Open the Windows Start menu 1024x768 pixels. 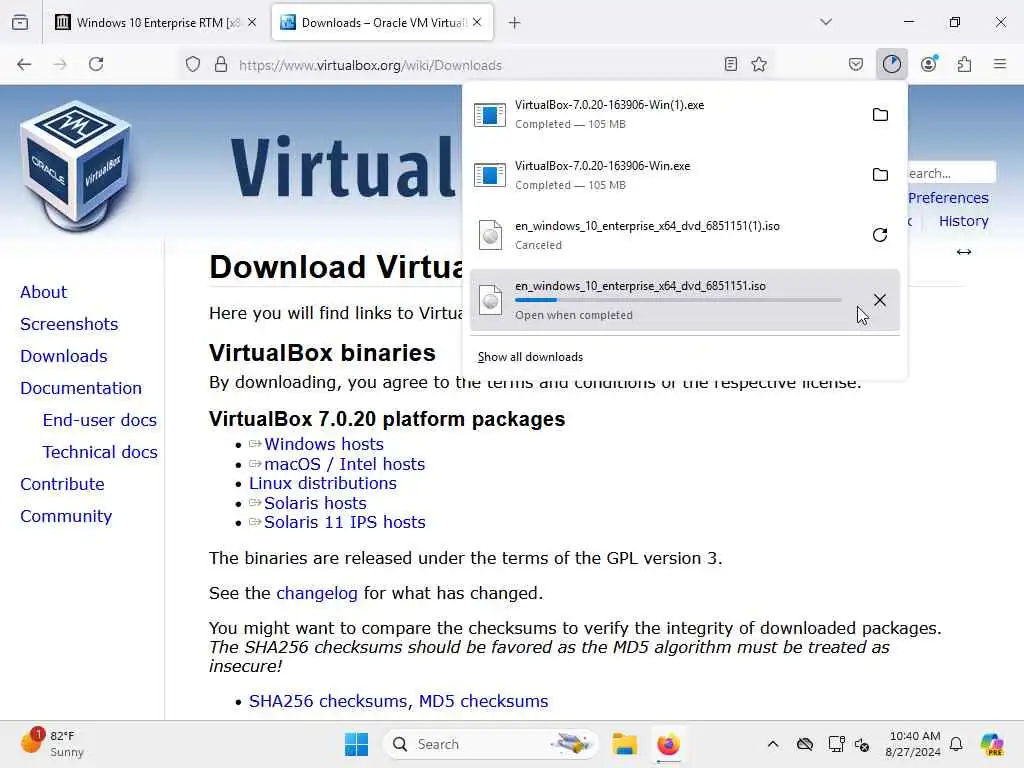357,744
